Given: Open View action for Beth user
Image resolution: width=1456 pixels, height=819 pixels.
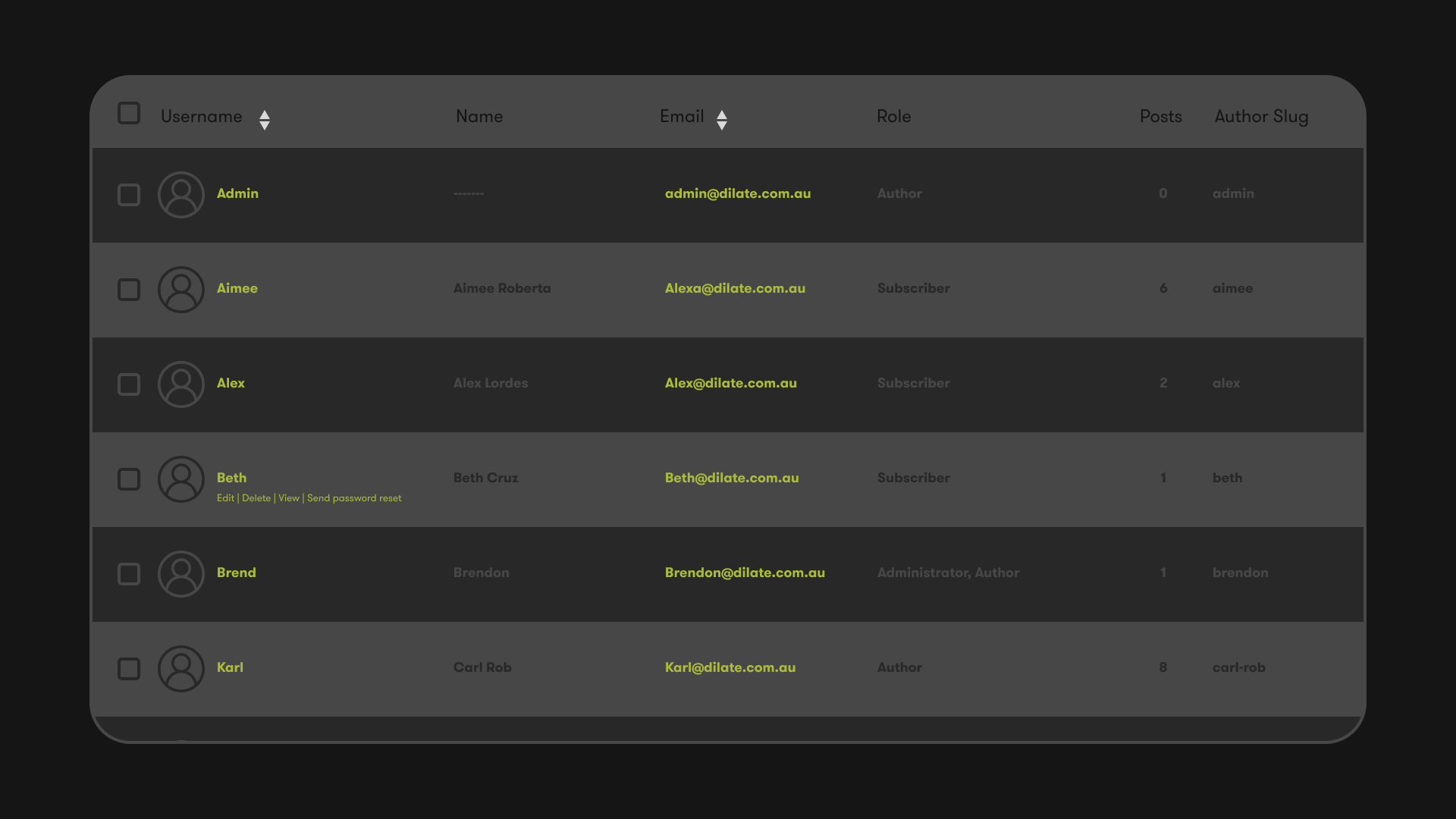Looking at the screenshot, I should [289, 498].
